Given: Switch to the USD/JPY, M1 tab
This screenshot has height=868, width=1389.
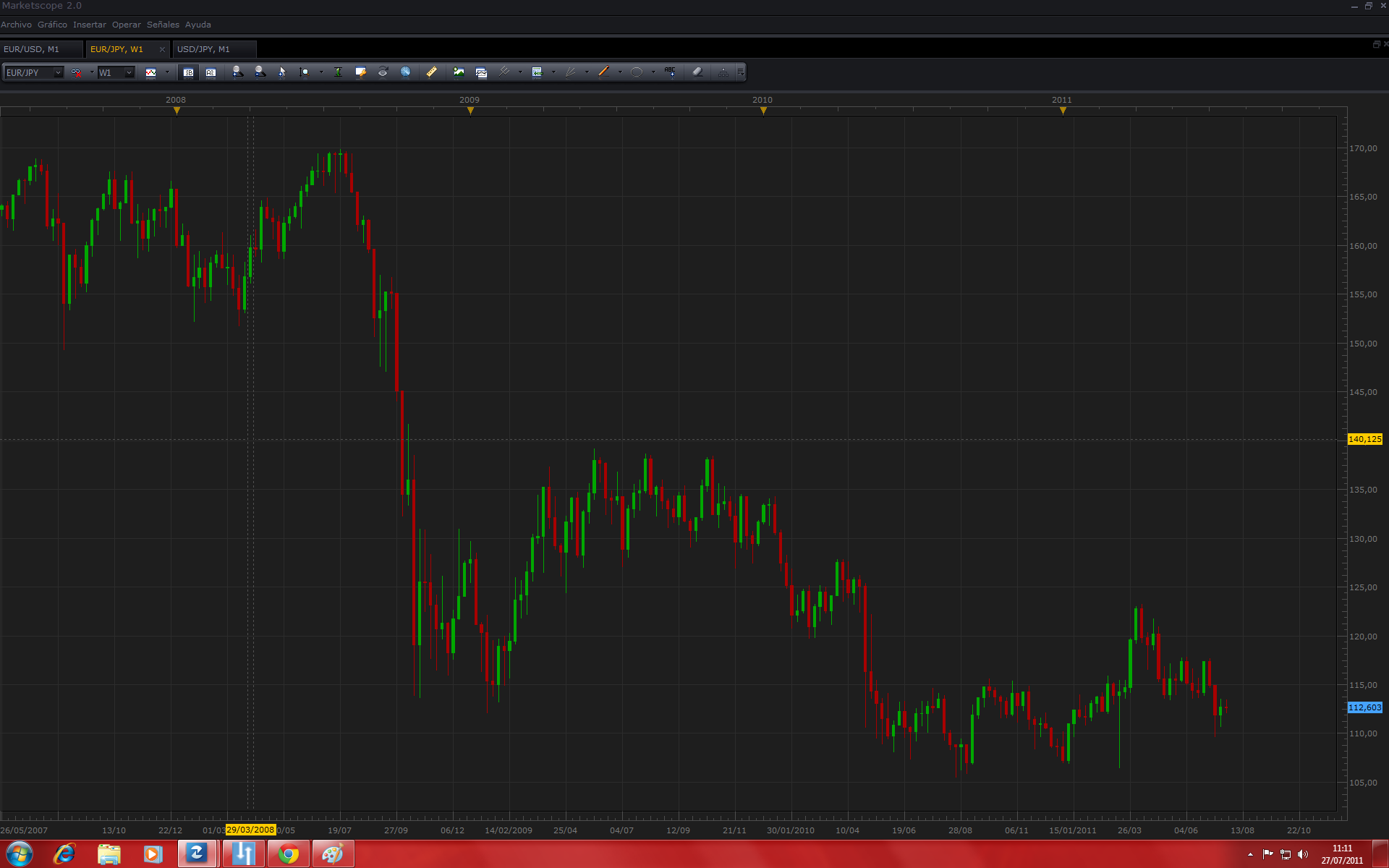Looking at the screenshot, I should click(203, 49).
